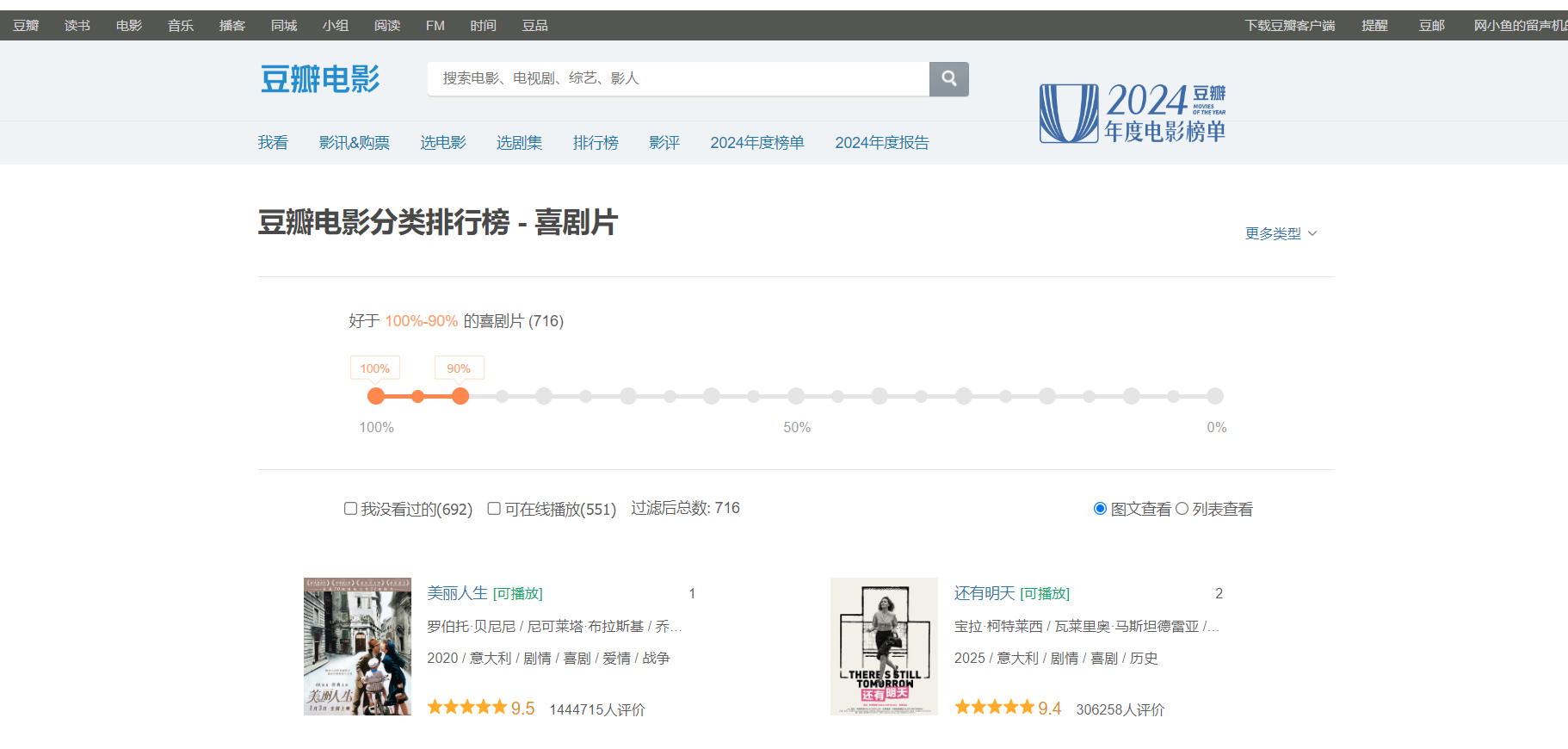Viewport: 1568px width, 749px height.
Task: Click [可播放] next to 美丽人生
Action: [x=518, y=594]
